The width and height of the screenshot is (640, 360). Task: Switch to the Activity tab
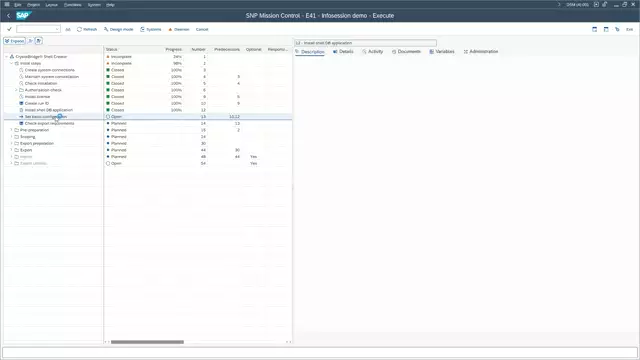click(x=373, y=52)
